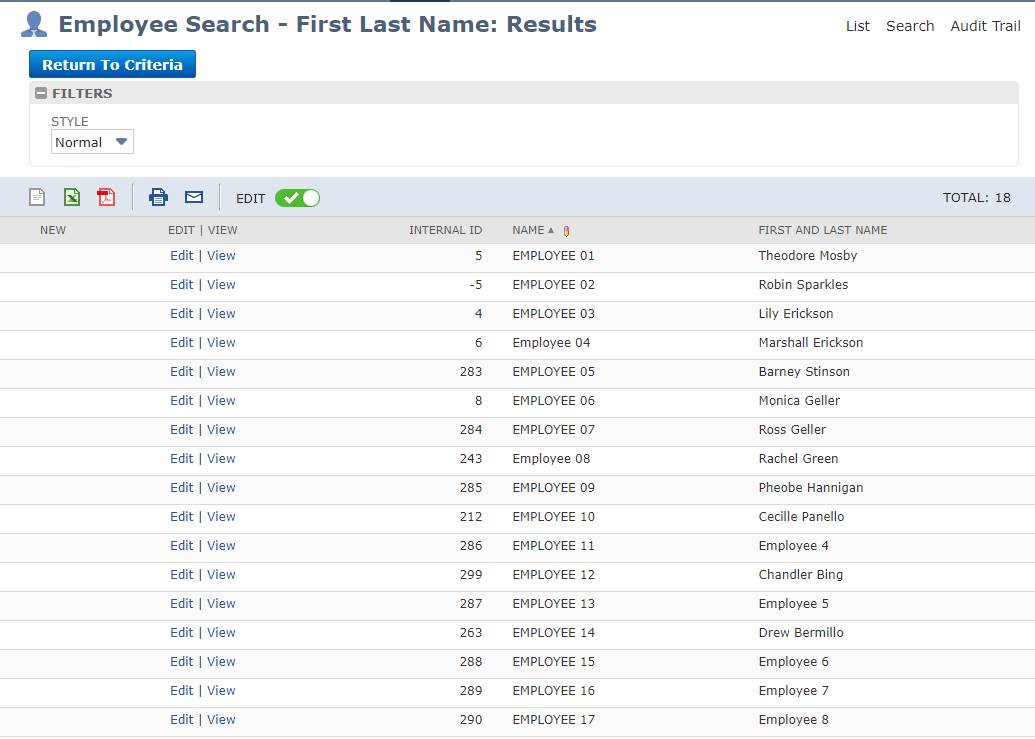Sort by NAME column header
This screenshot has height=739, width=1035.
[528, 230]
